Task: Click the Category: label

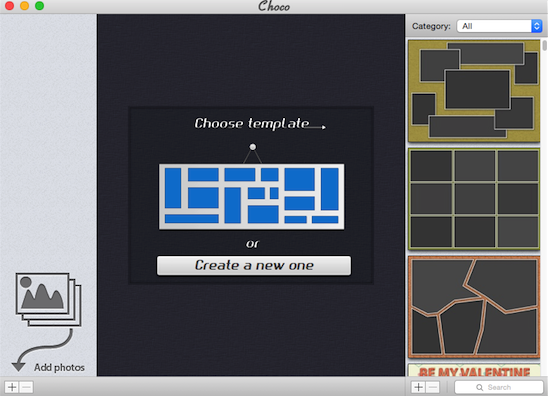Action: [x=431, y=26]
